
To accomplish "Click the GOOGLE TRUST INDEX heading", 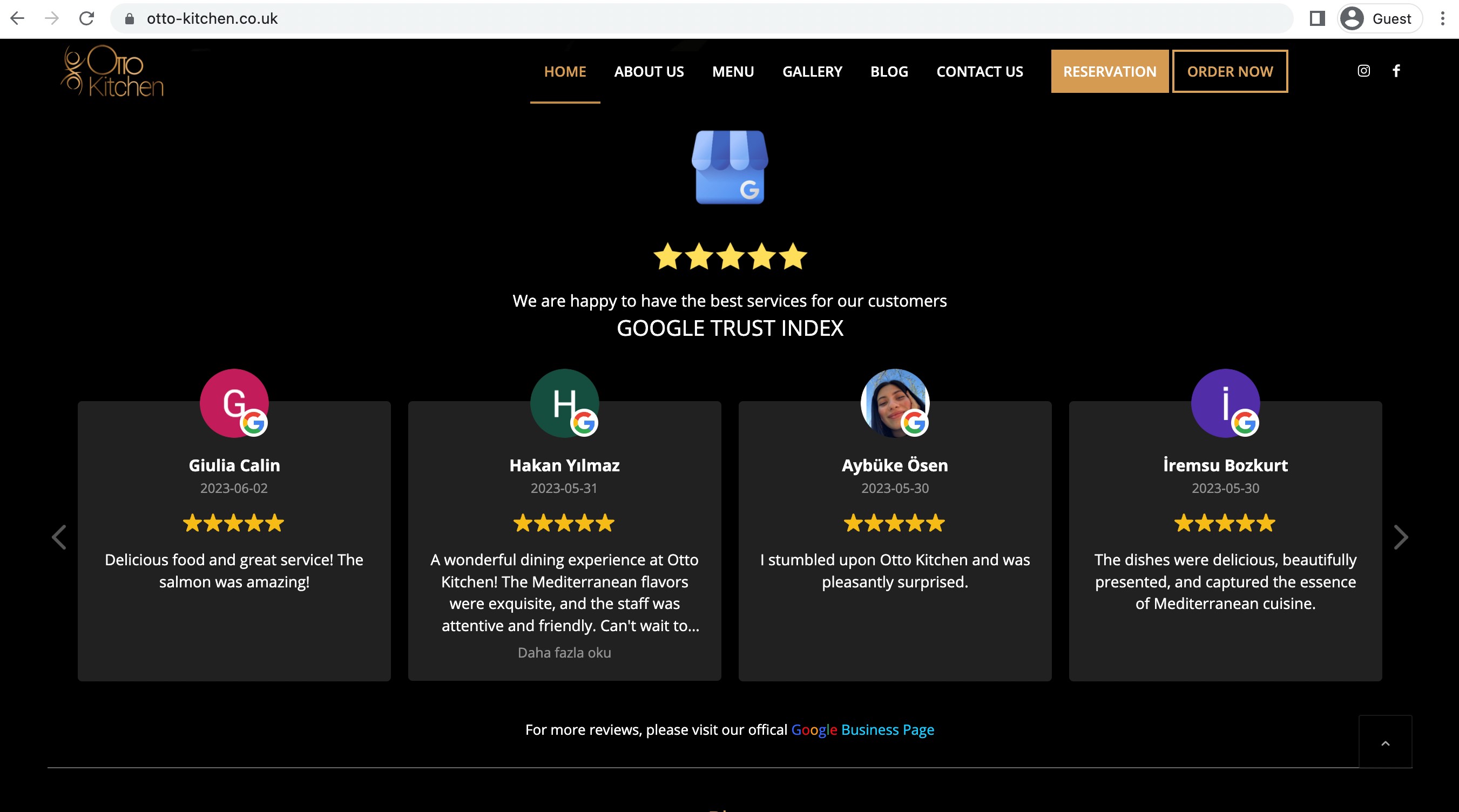I will [x=729, y=328].
